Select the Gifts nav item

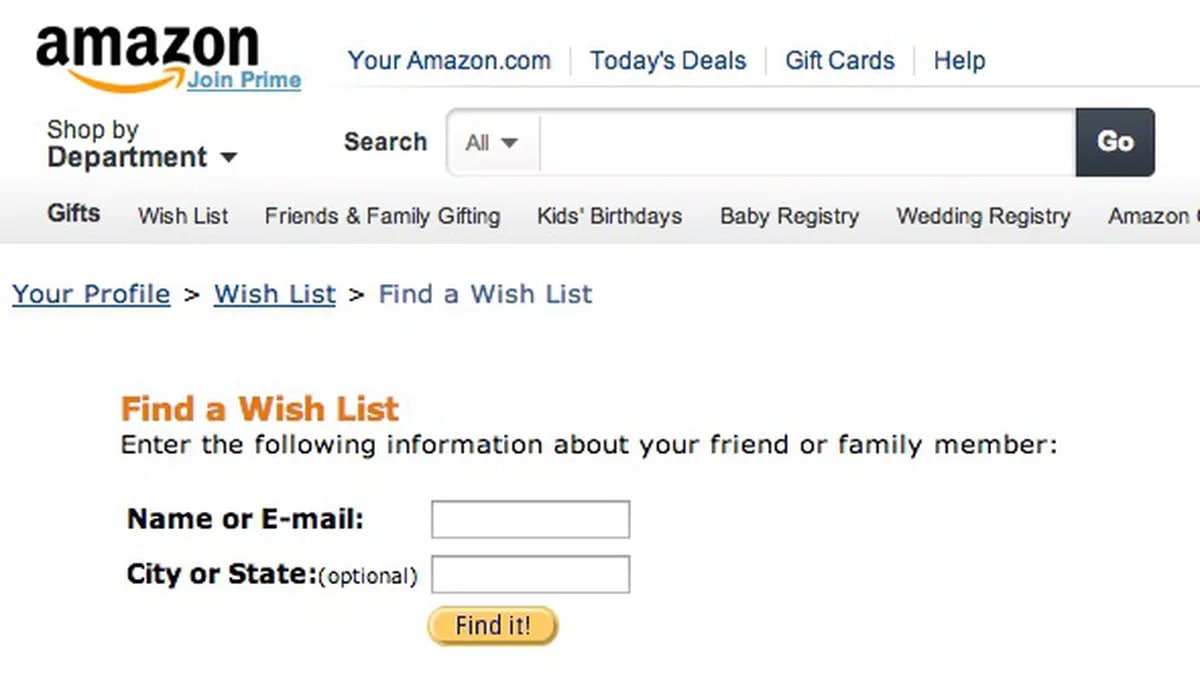72,213
